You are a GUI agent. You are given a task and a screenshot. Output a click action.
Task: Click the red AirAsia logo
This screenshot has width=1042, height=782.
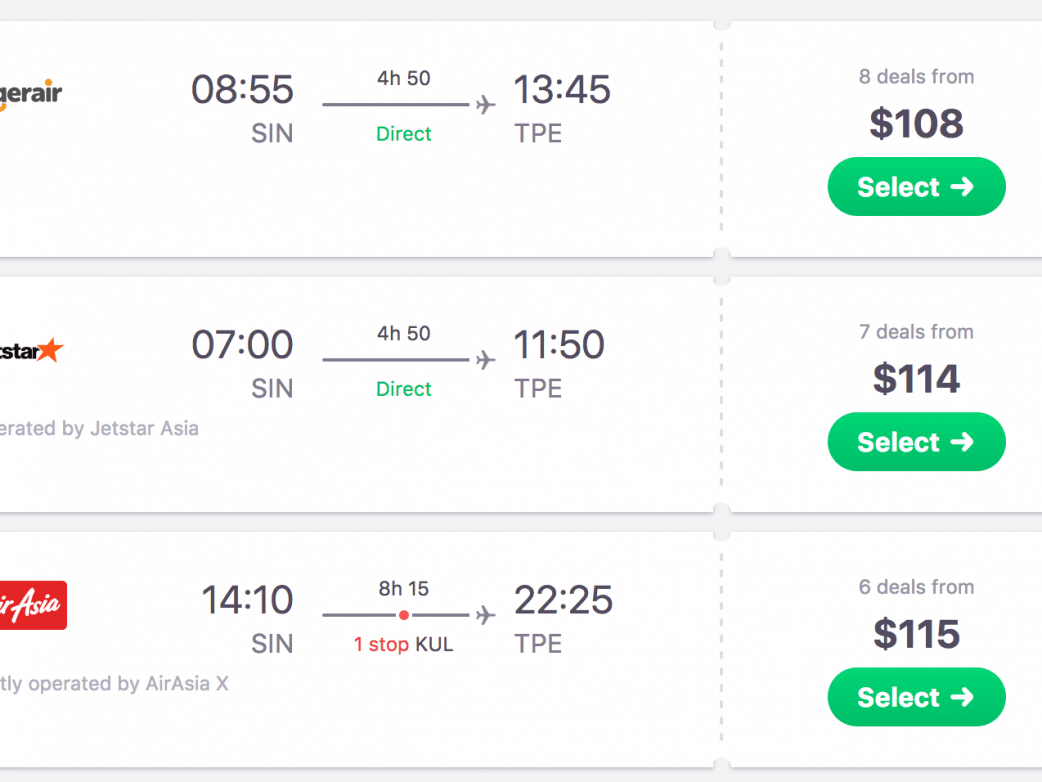[33, 605]
